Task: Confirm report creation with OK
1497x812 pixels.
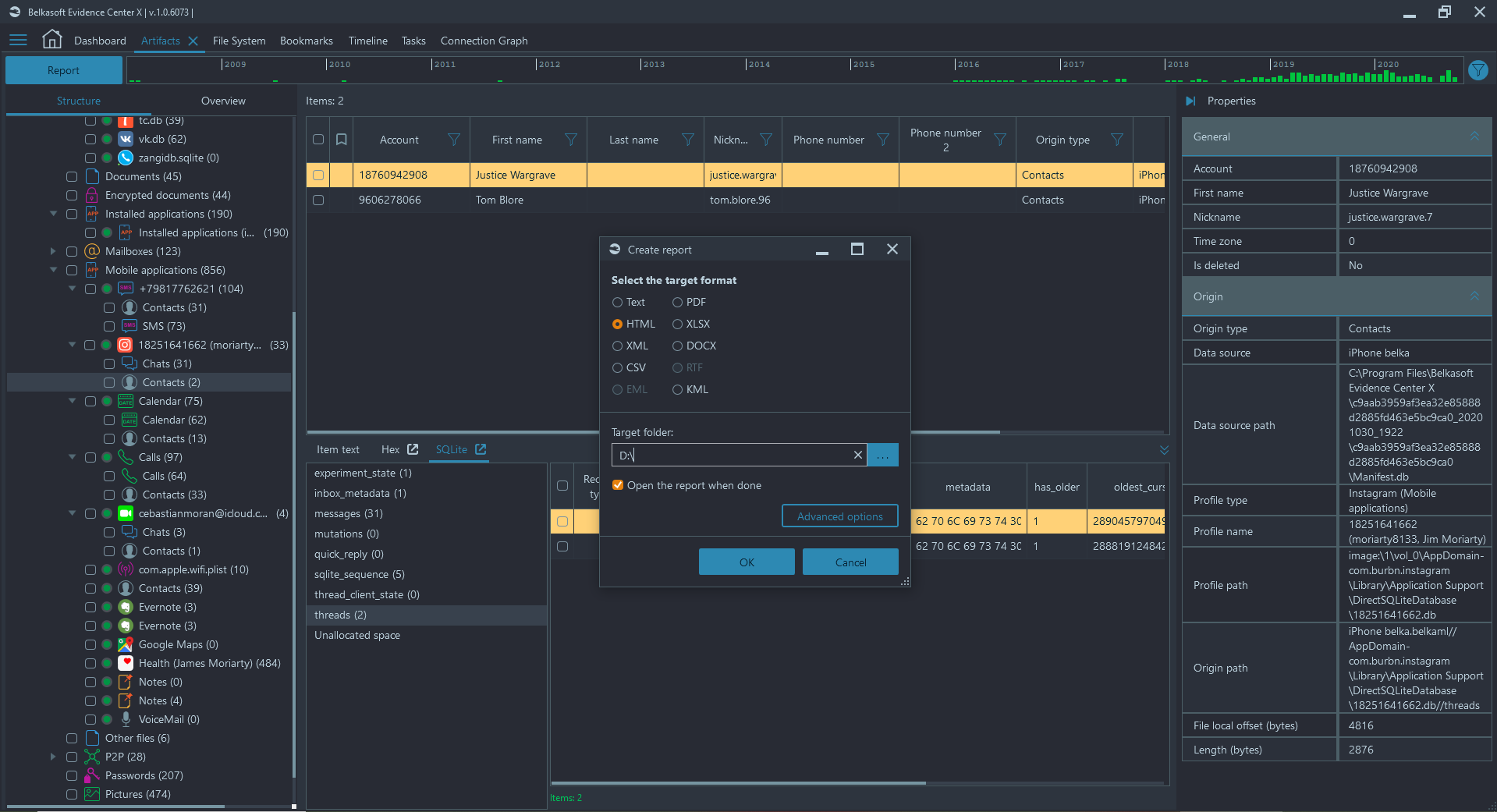Action: point(747,562)
